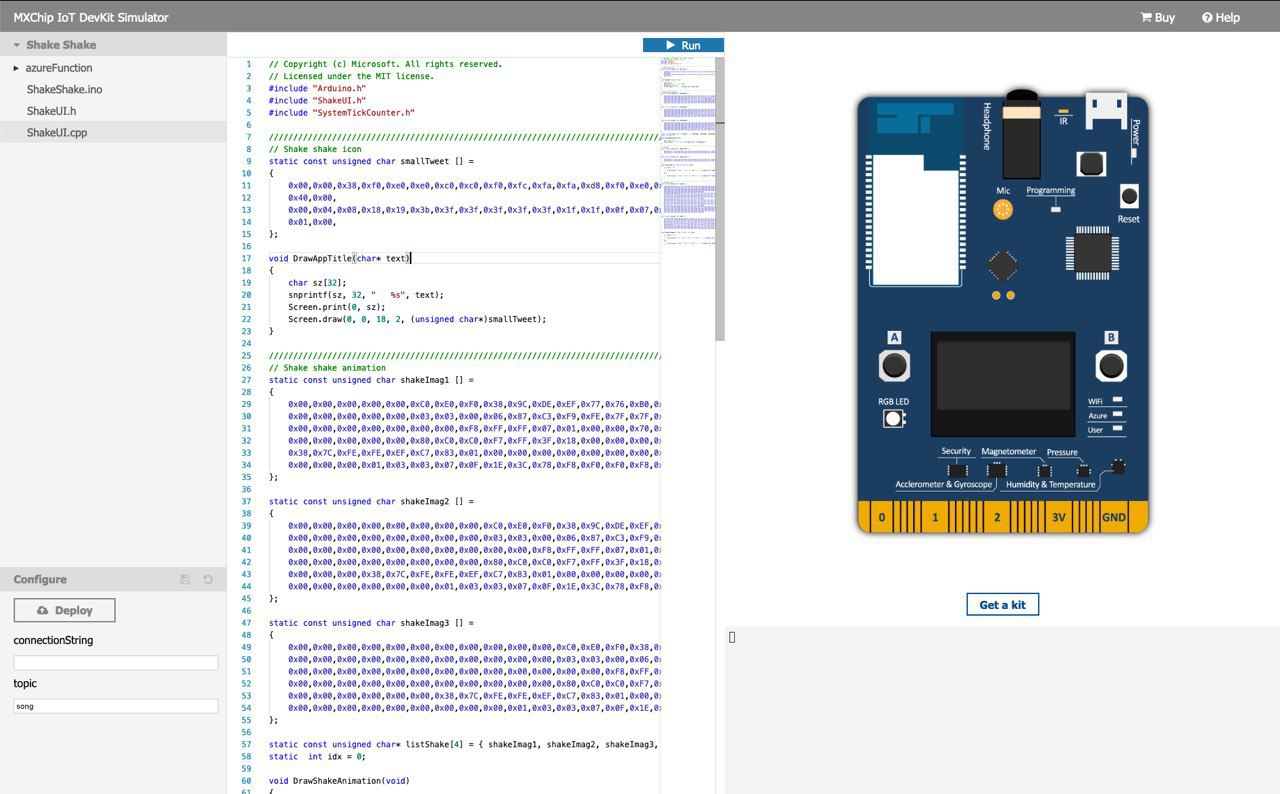Click the output console area
1280x794 pixels.
coord(1002,710)
